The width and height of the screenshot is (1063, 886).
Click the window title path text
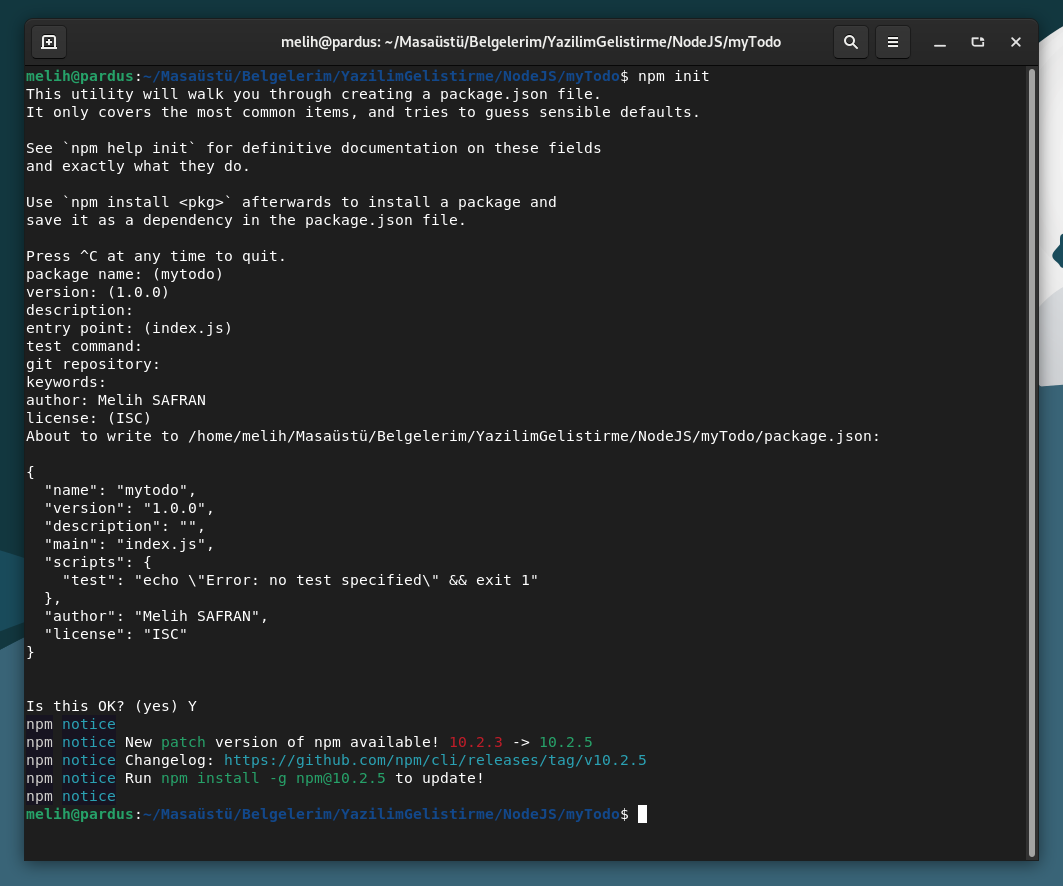coord(531,42)
